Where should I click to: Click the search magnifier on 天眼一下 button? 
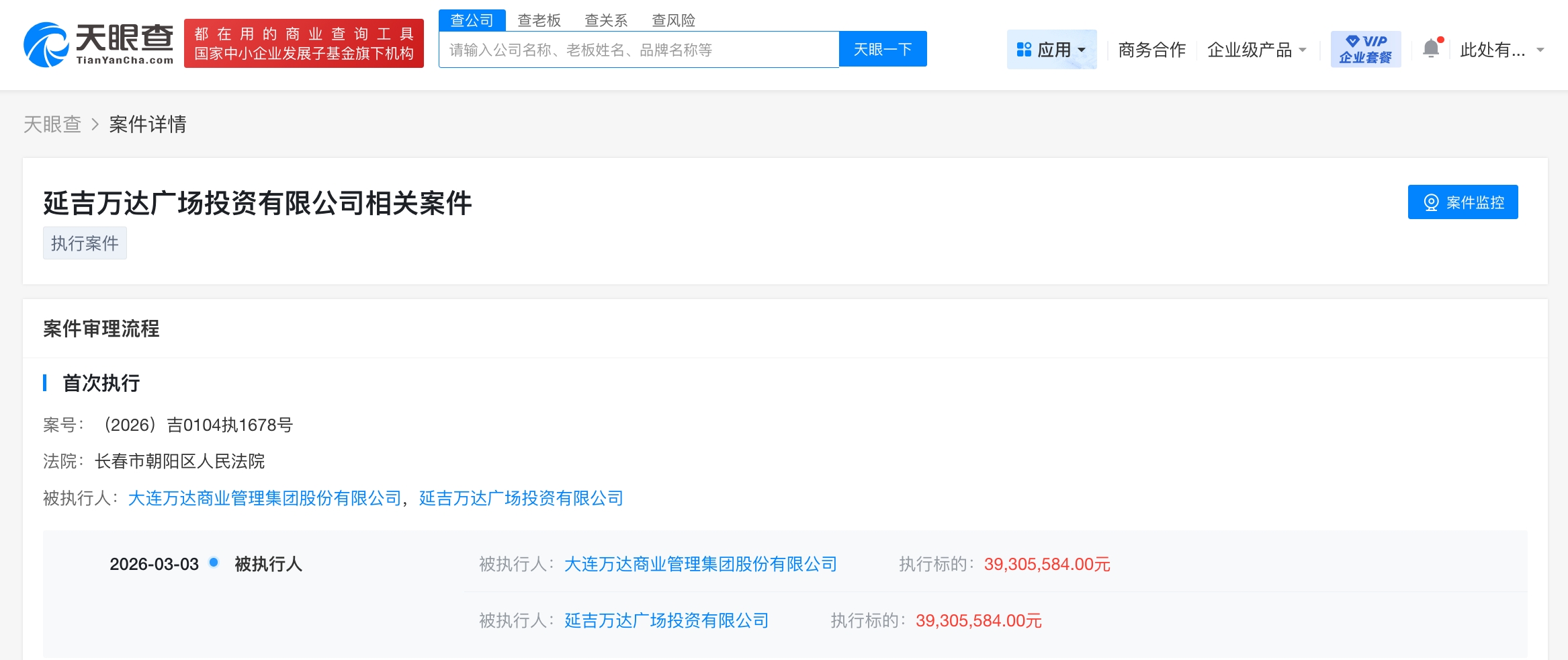click(x=882, y=48)
